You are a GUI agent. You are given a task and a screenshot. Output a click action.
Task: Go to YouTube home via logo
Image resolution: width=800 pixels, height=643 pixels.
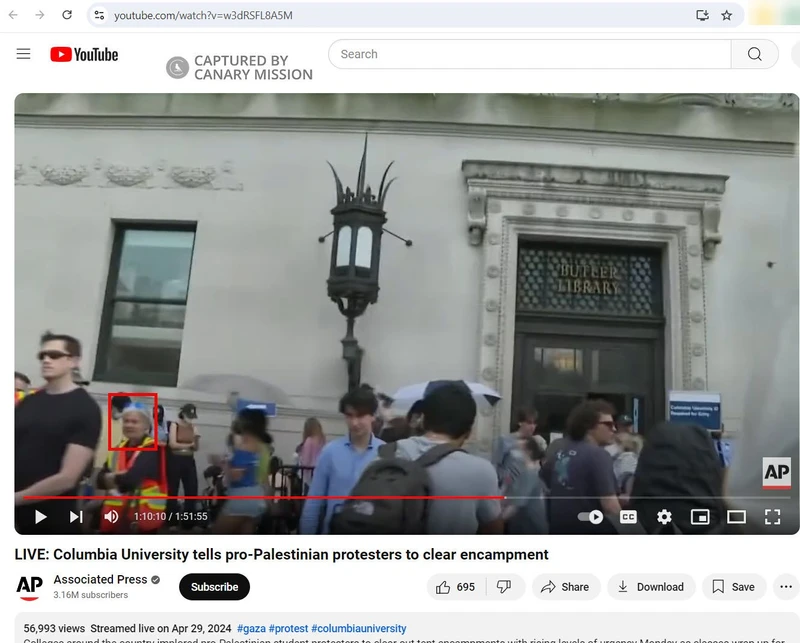tap(85, 54)
